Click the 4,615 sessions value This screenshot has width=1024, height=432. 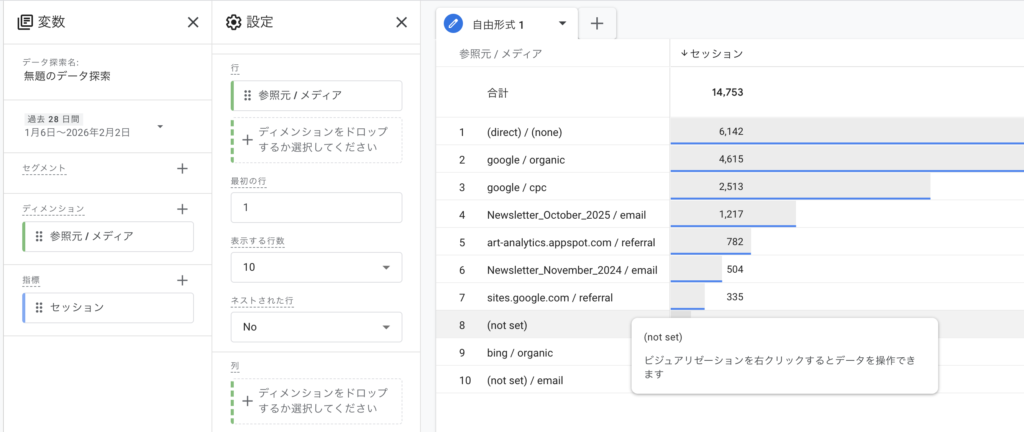tap(731, 159)
